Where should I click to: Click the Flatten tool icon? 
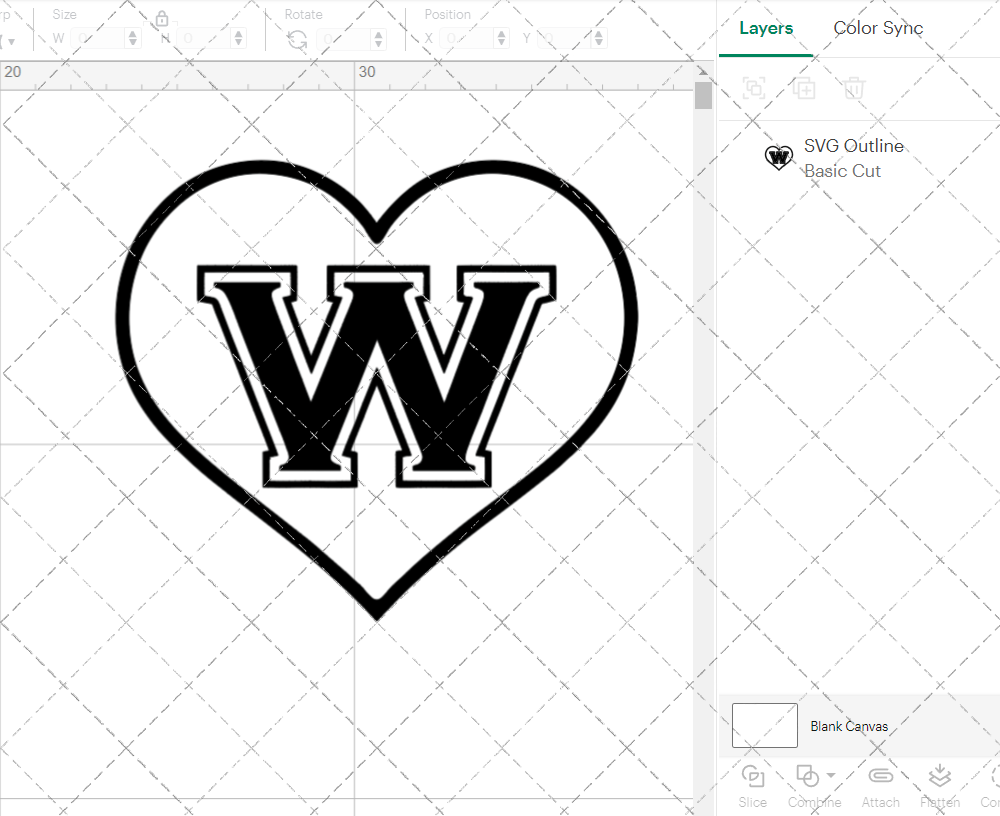pos(939,776)
